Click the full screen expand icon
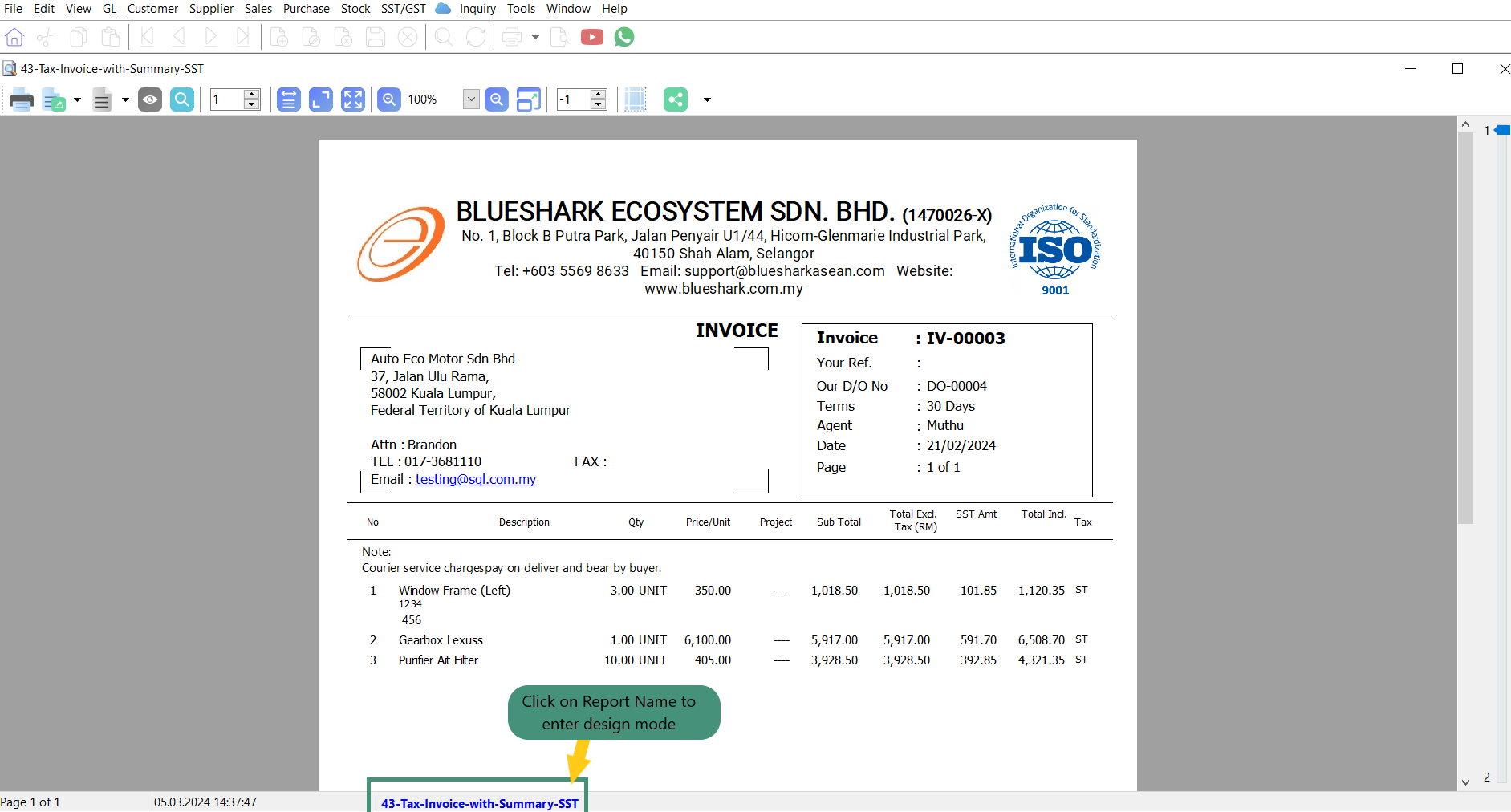Image resolution: width=1511 pixels, height=812 pixels. point(353,99)
